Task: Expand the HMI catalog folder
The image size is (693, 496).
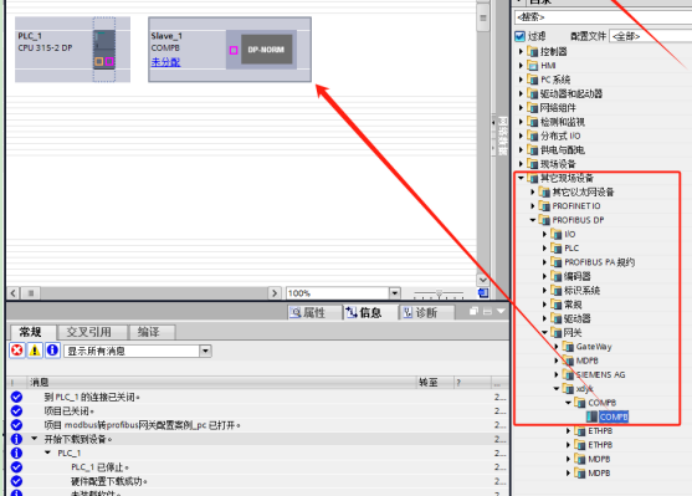Action: pyautogui.click(x=521, y=66)
